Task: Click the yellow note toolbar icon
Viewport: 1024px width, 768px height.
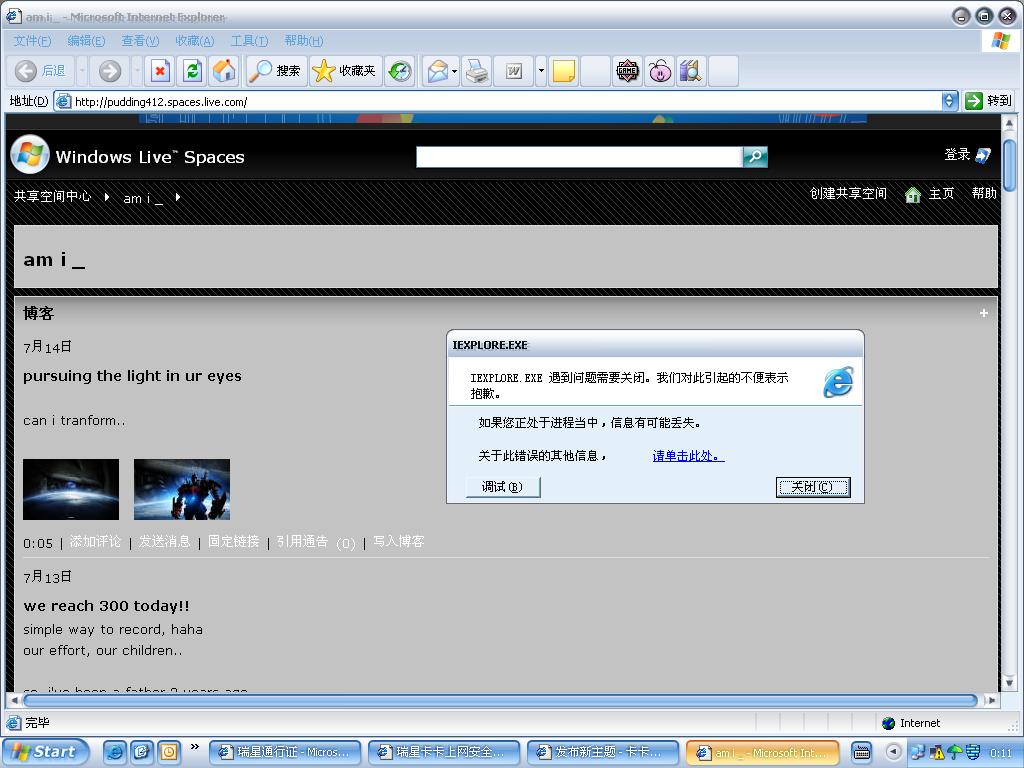Action: tap(563, 71)
